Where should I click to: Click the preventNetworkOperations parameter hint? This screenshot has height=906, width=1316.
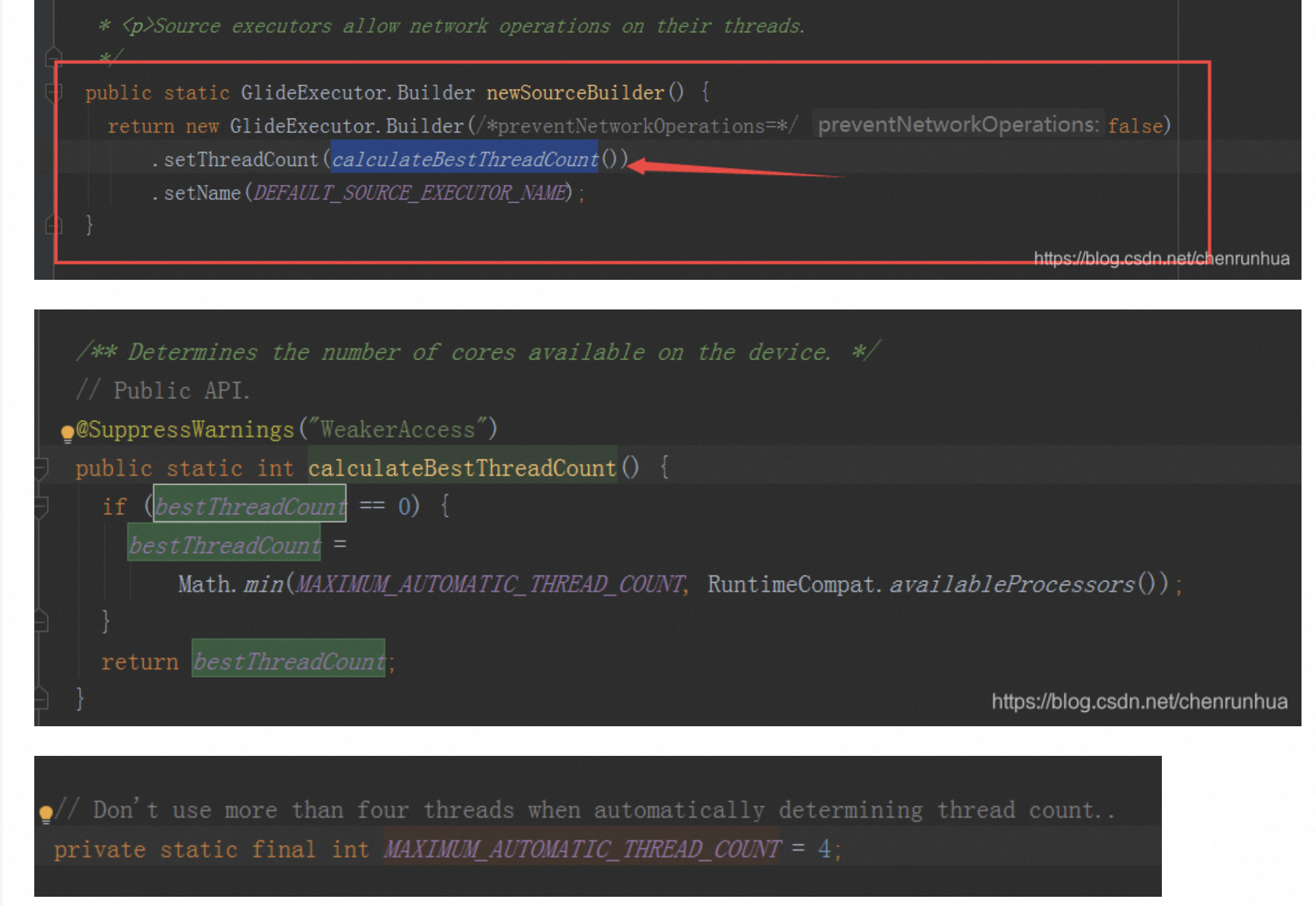tap(958, 124)
